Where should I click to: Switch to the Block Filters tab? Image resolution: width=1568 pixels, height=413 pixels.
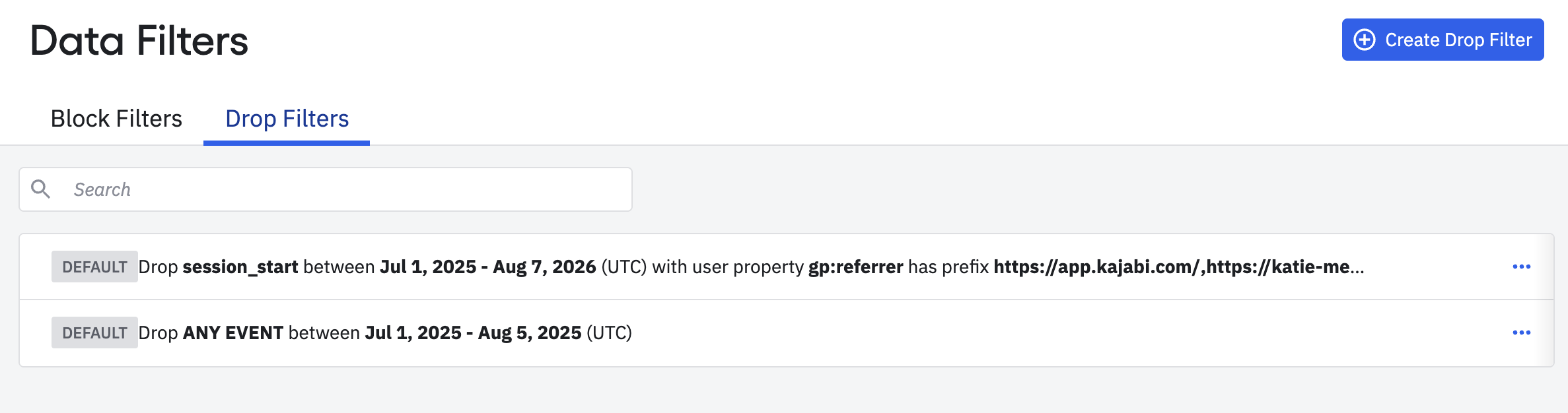tap(116, 119)
